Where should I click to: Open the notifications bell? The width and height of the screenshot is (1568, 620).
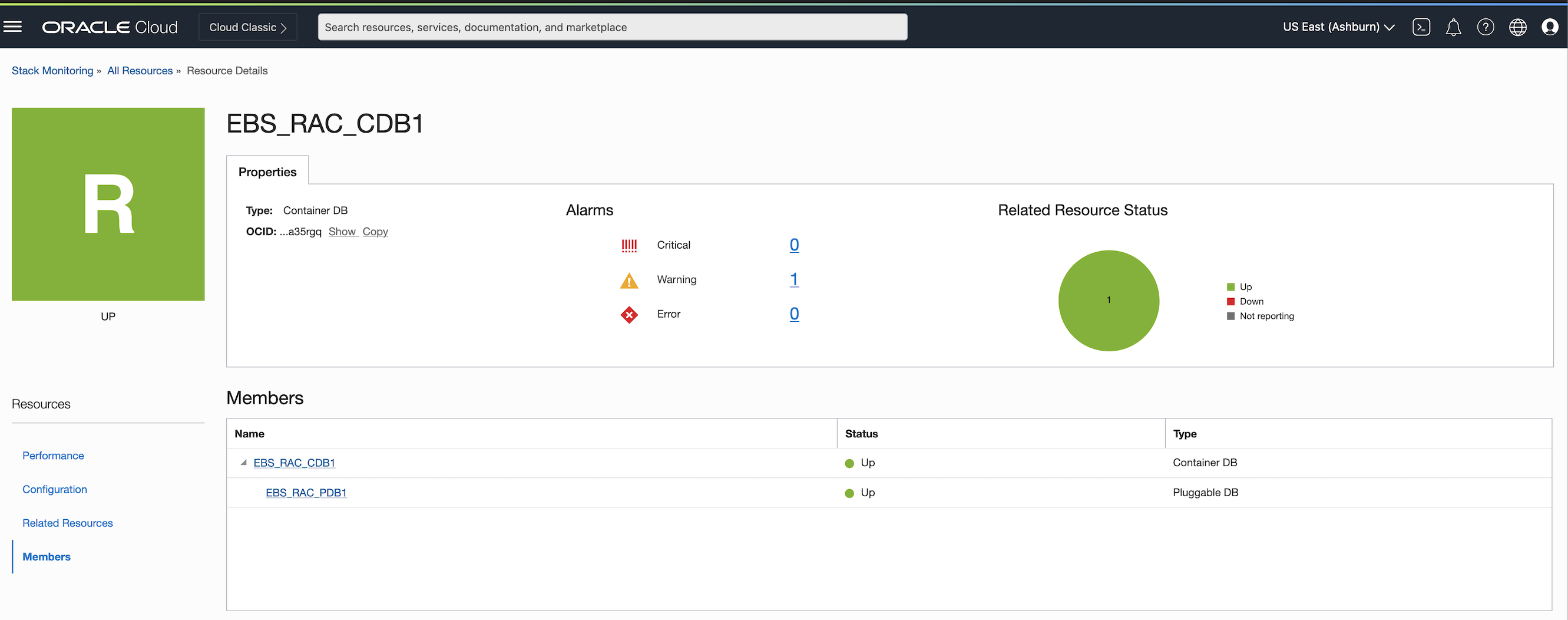pyautogui.click(x=1454, y=27)
